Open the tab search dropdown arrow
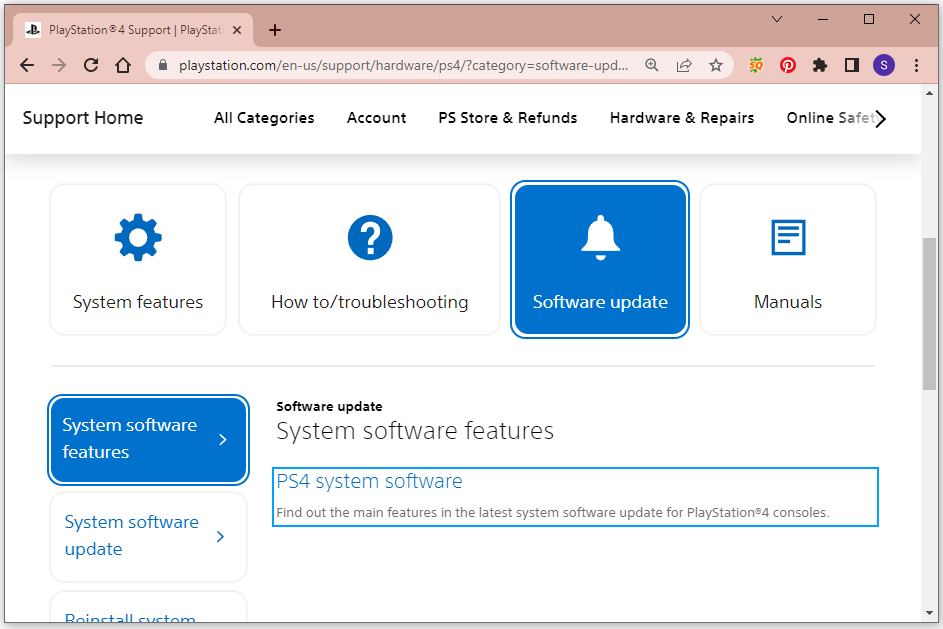Viewport: 943px width, 629px height. click(x=777, y=19)
